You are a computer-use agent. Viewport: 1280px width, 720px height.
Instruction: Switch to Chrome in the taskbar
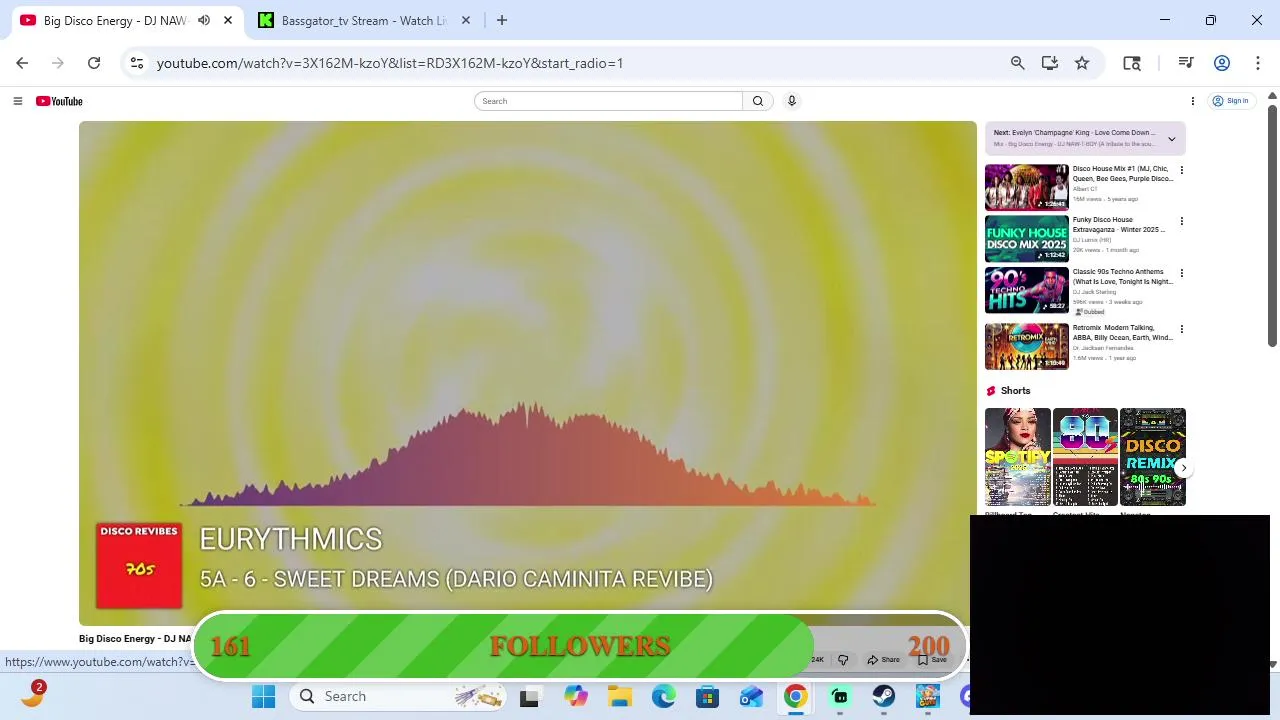click(796, 696)
